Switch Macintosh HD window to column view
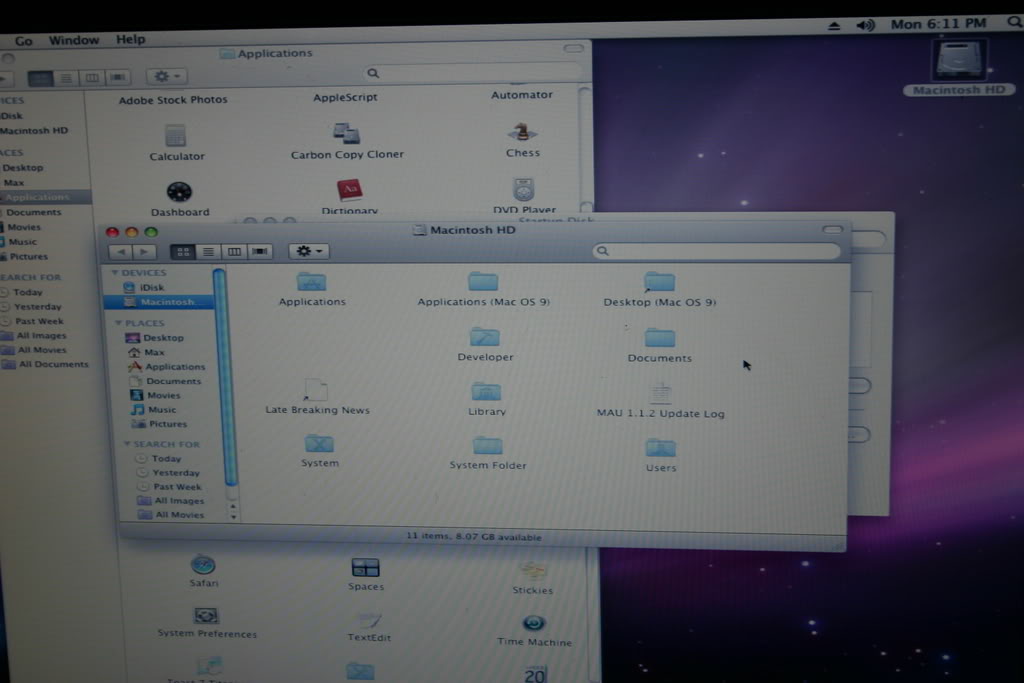The height and width of the screenshot is (683, 1024). click(234, 251)
